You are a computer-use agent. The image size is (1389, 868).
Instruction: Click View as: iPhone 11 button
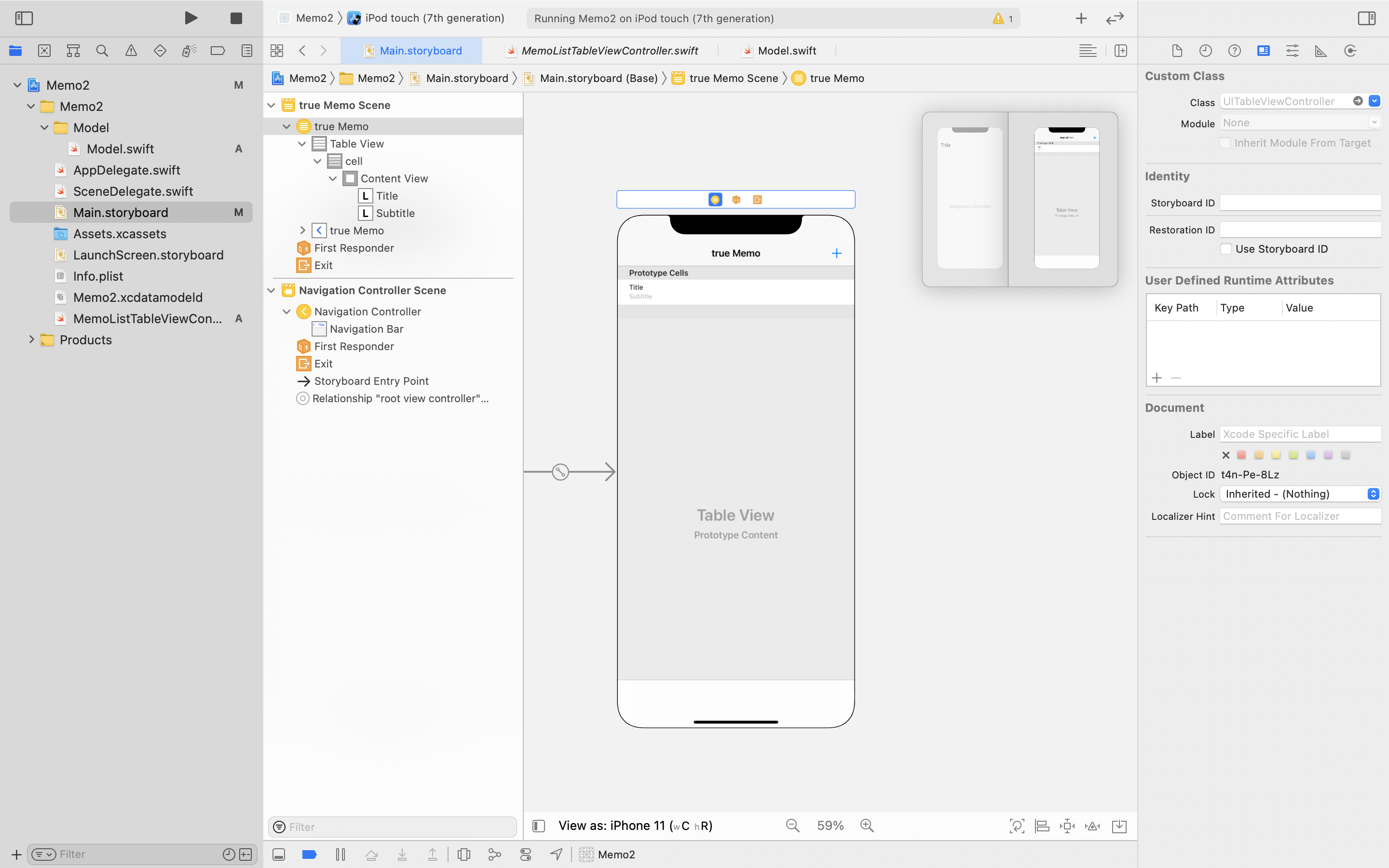635,826
